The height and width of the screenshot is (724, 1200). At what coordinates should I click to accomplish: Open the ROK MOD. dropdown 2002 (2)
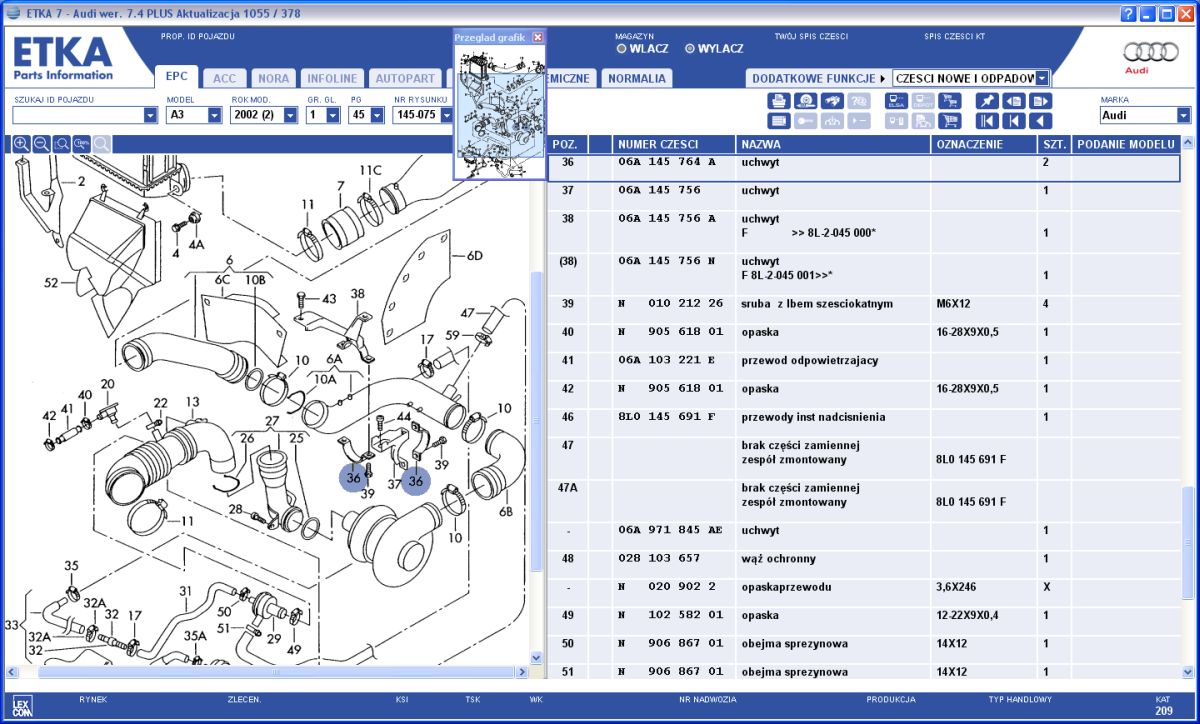[290, 115]
